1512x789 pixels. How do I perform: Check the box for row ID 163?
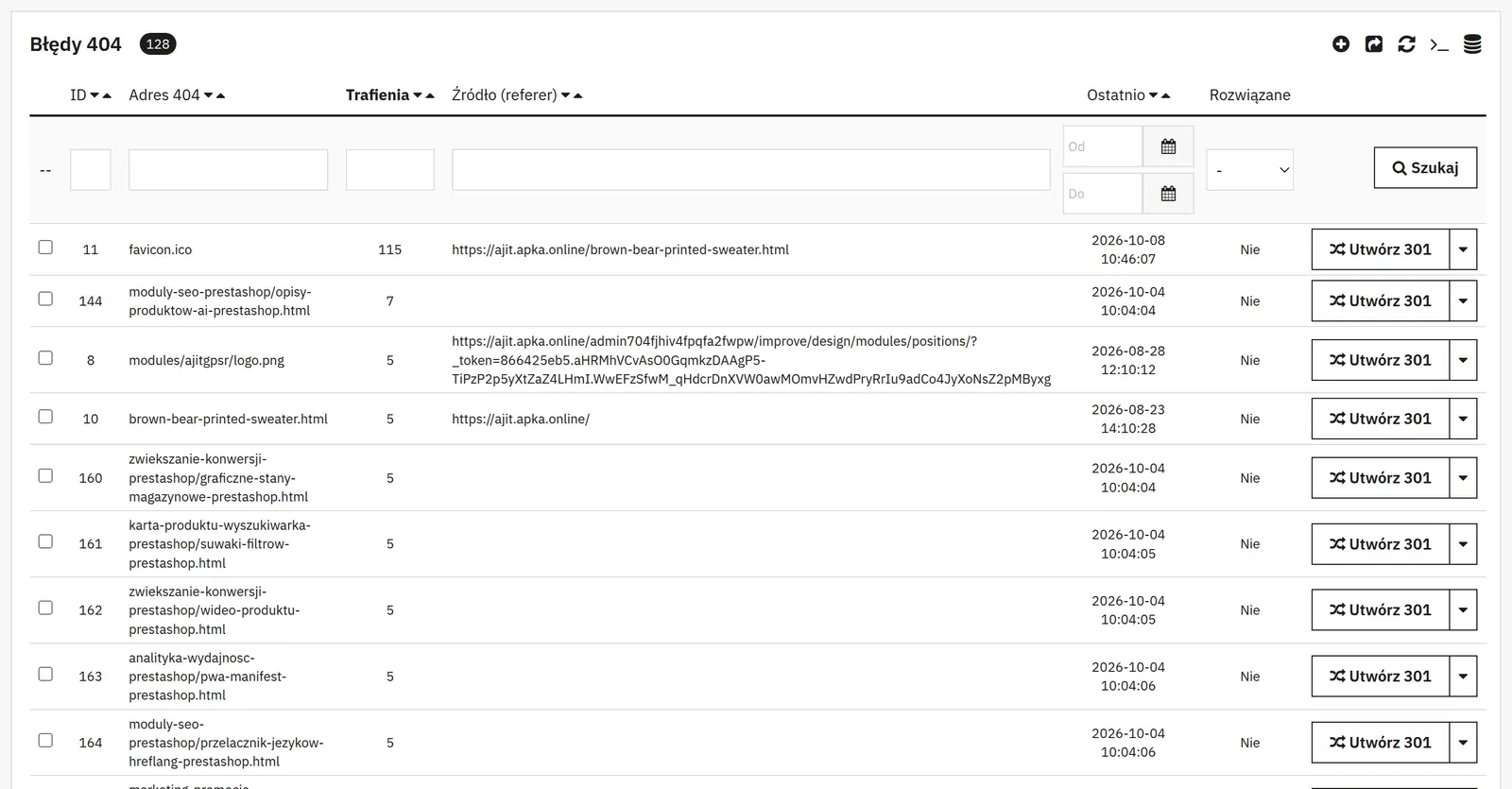coord(45,675)
